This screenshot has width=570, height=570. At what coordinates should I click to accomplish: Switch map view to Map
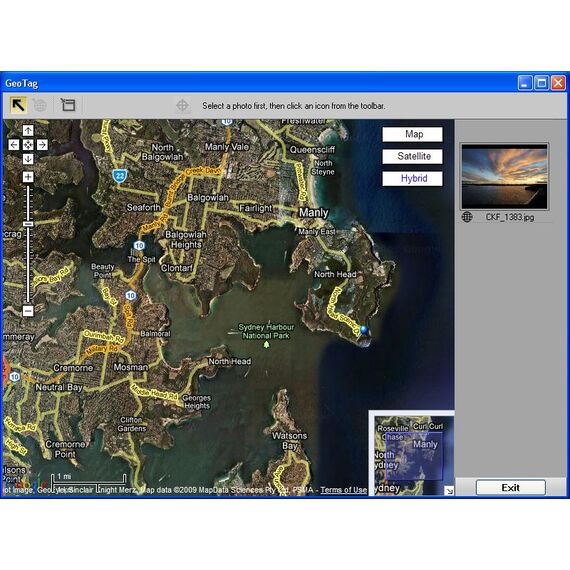[413, 134]
